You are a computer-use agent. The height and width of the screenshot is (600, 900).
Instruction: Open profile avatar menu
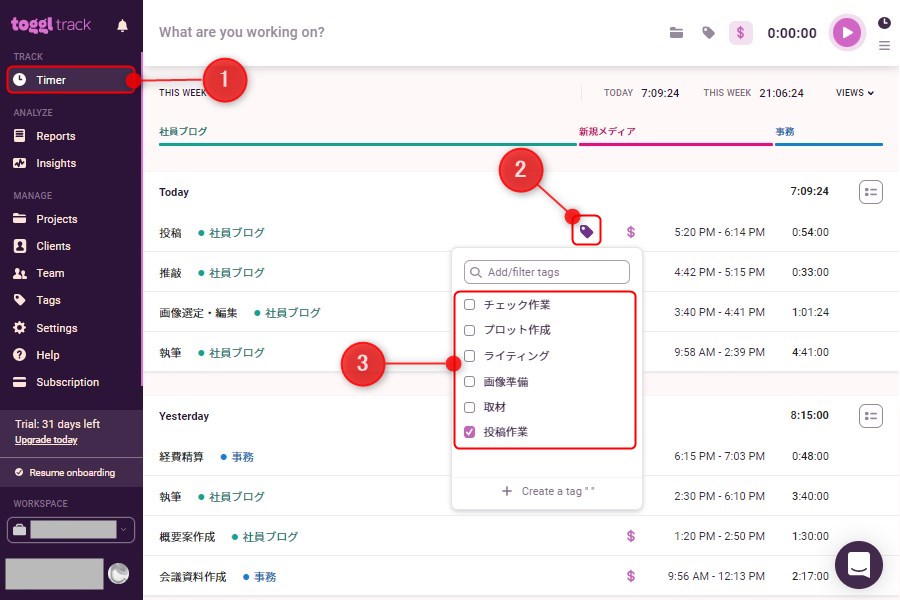pos(118,573)
